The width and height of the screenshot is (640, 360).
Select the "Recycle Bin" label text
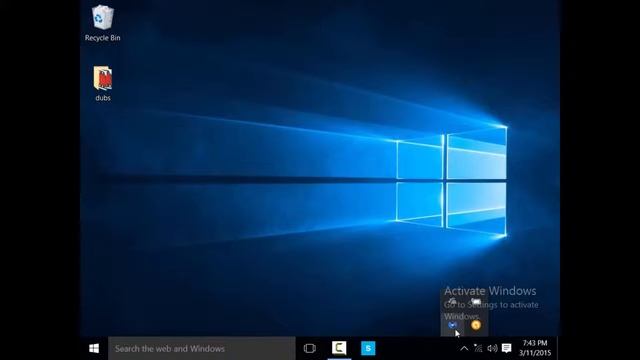pos(102,38)
